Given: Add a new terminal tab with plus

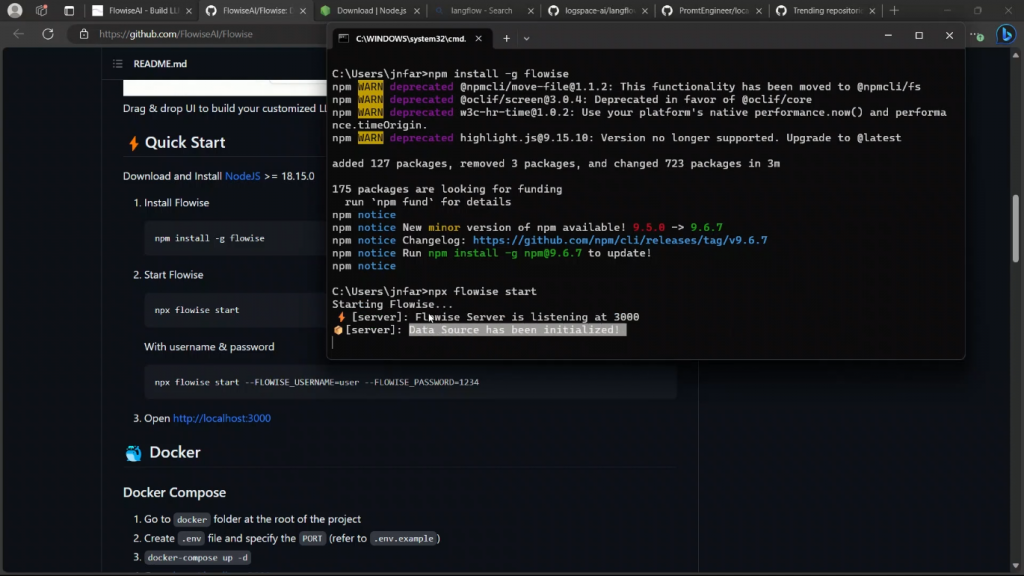Looking at the screenshot, I should 506,38.
